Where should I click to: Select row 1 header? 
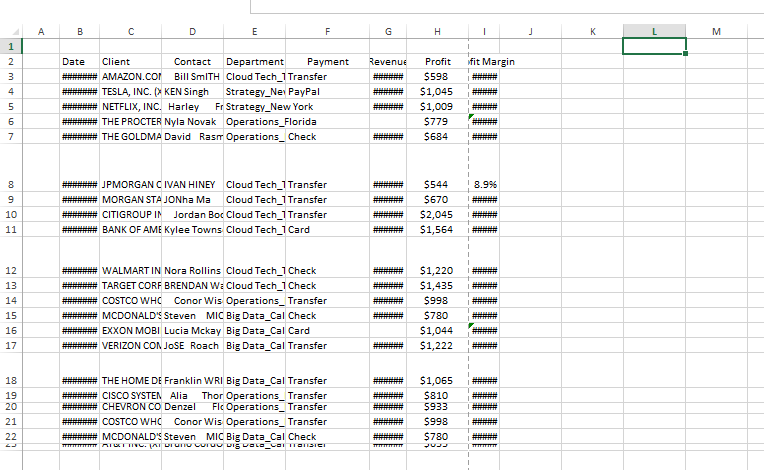click(11, 47)
